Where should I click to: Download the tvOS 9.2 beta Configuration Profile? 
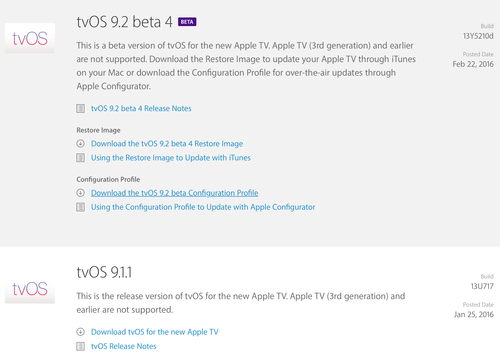pyautogui.click(x=174, y=193)
